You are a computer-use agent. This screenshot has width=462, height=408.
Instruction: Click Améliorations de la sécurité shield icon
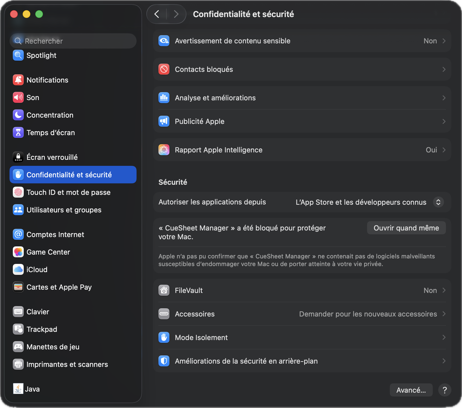[x=164, y=361]
